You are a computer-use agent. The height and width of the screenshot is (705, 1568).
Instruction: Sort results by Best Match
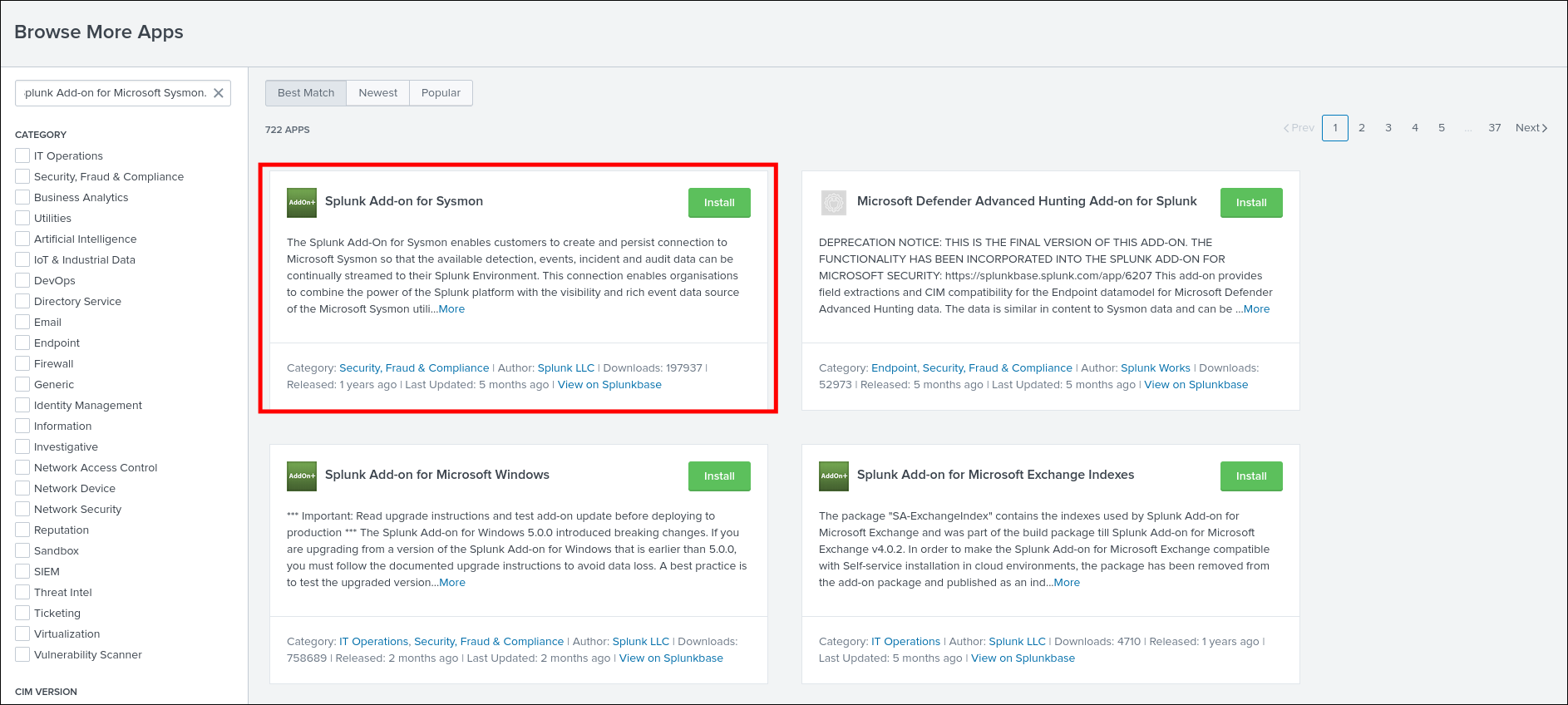[306, 93]
